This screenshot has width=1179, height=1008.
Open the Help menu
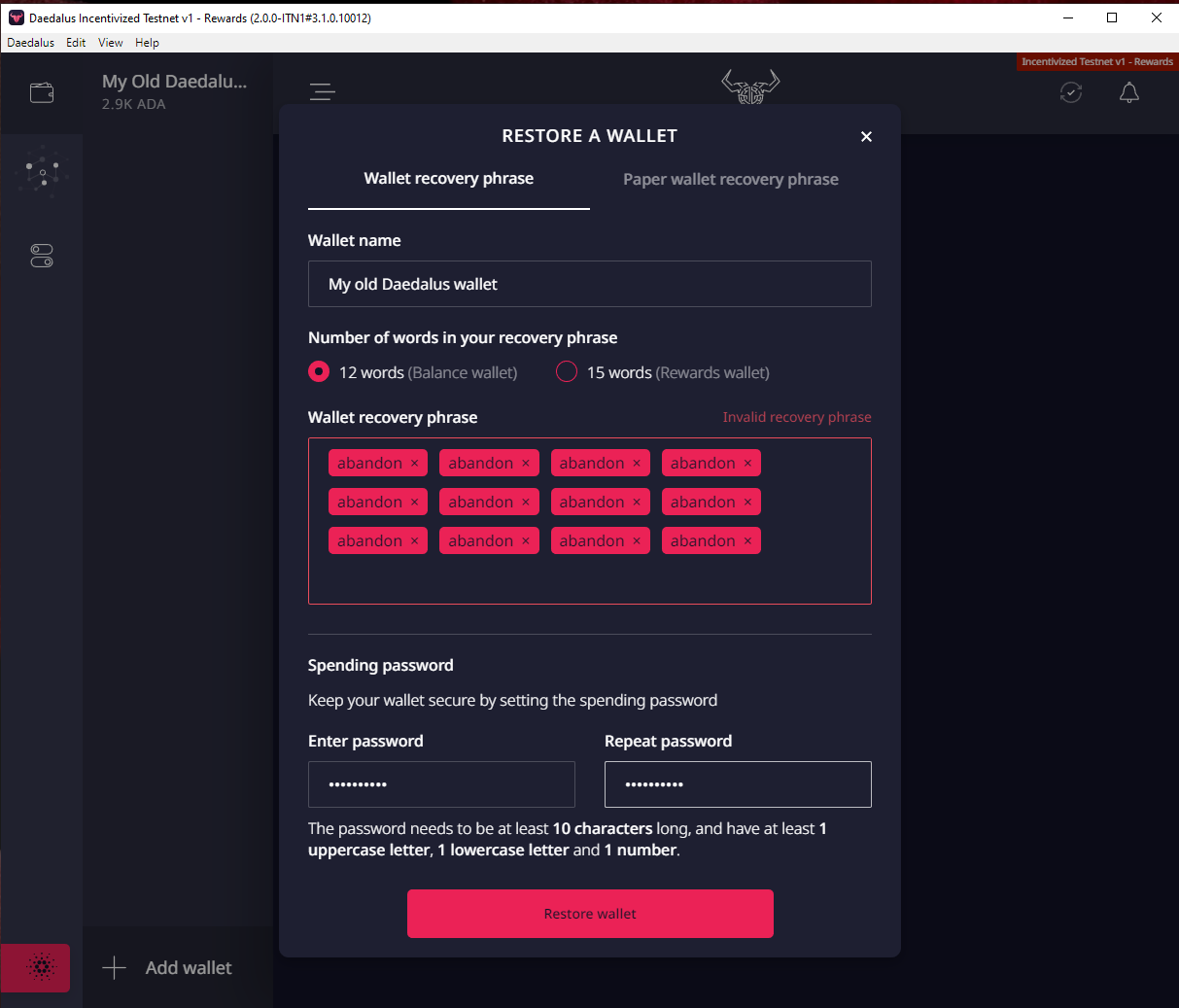coord(147,43)
